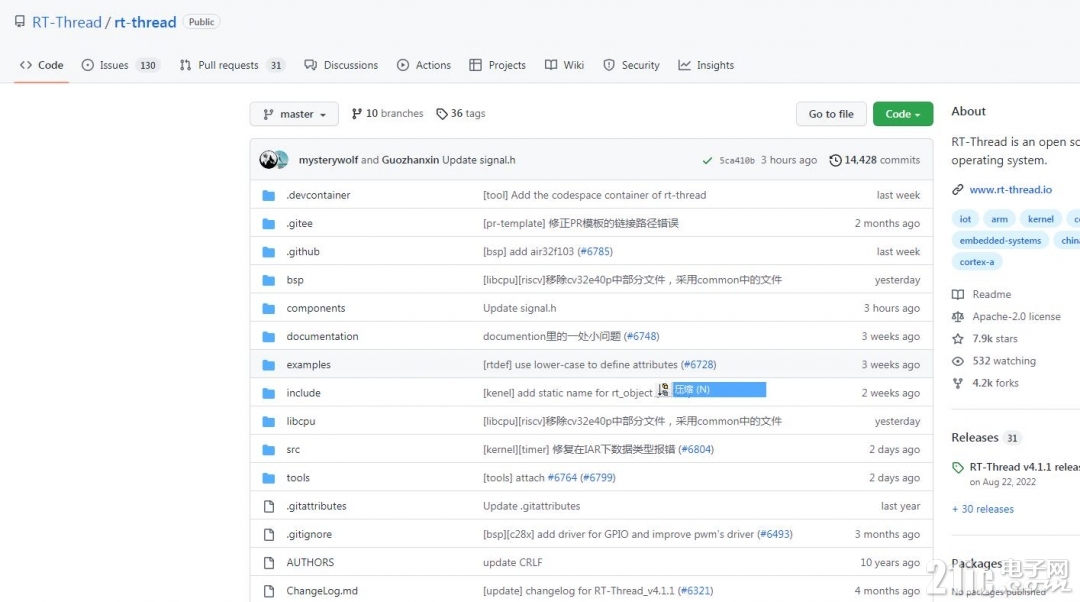
Task: Open the Apache-2.0 license link
Action: coord(1016,317)
